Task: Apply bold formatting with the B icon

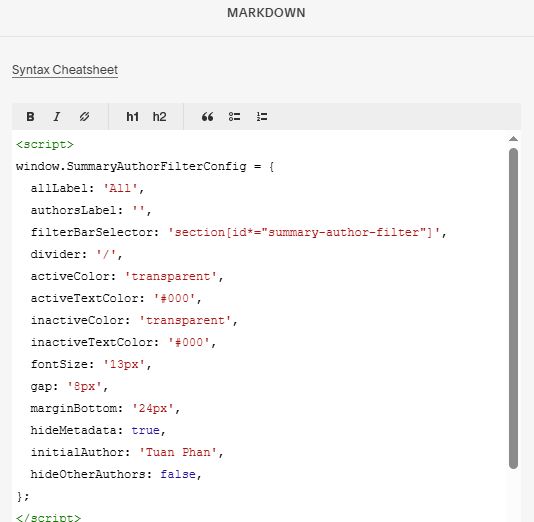Action: pyautogui.click(x=30, y=117)
